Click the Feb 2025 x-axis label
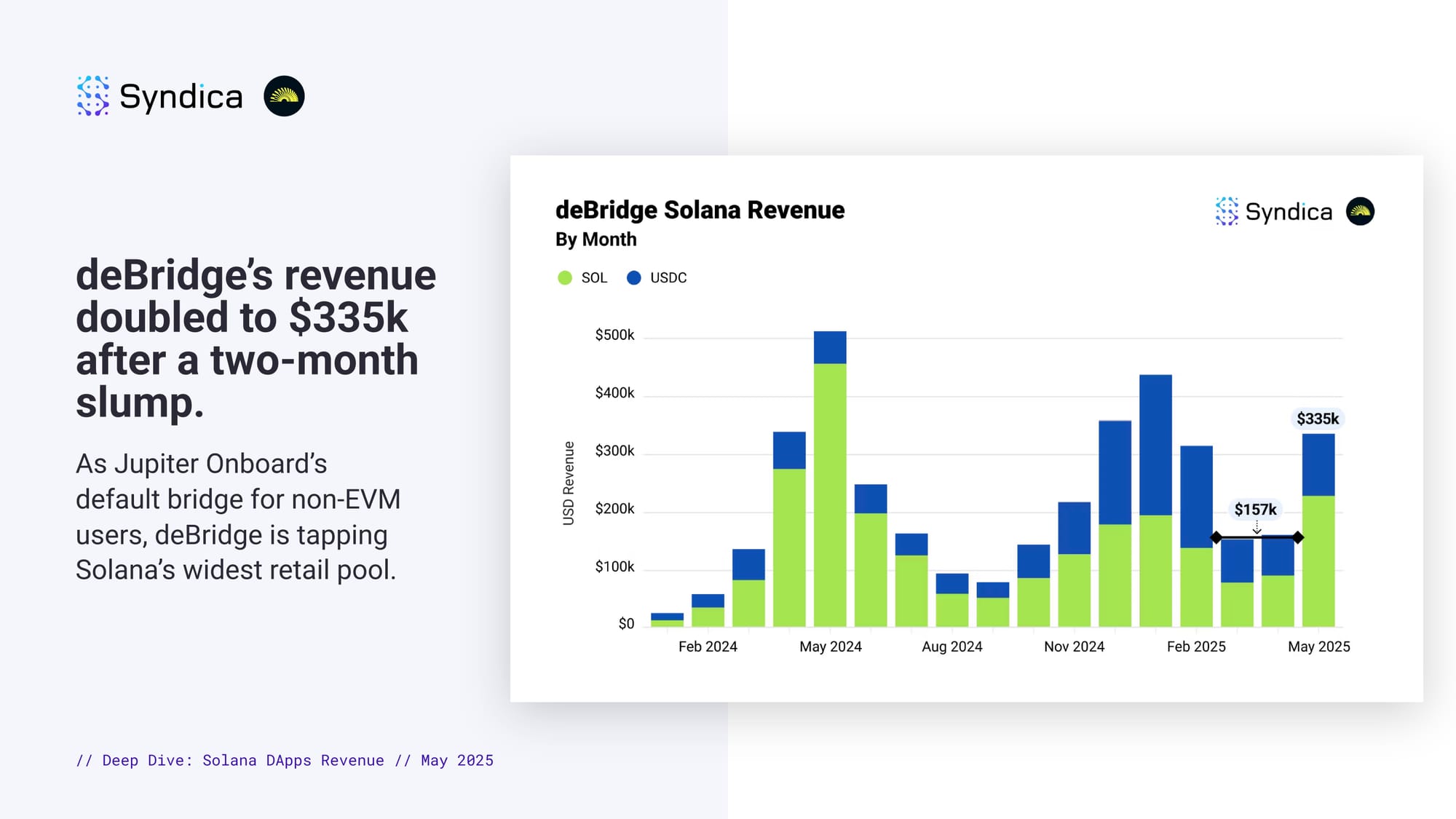Screen dimensions: 1456x819 [1196, 646]
